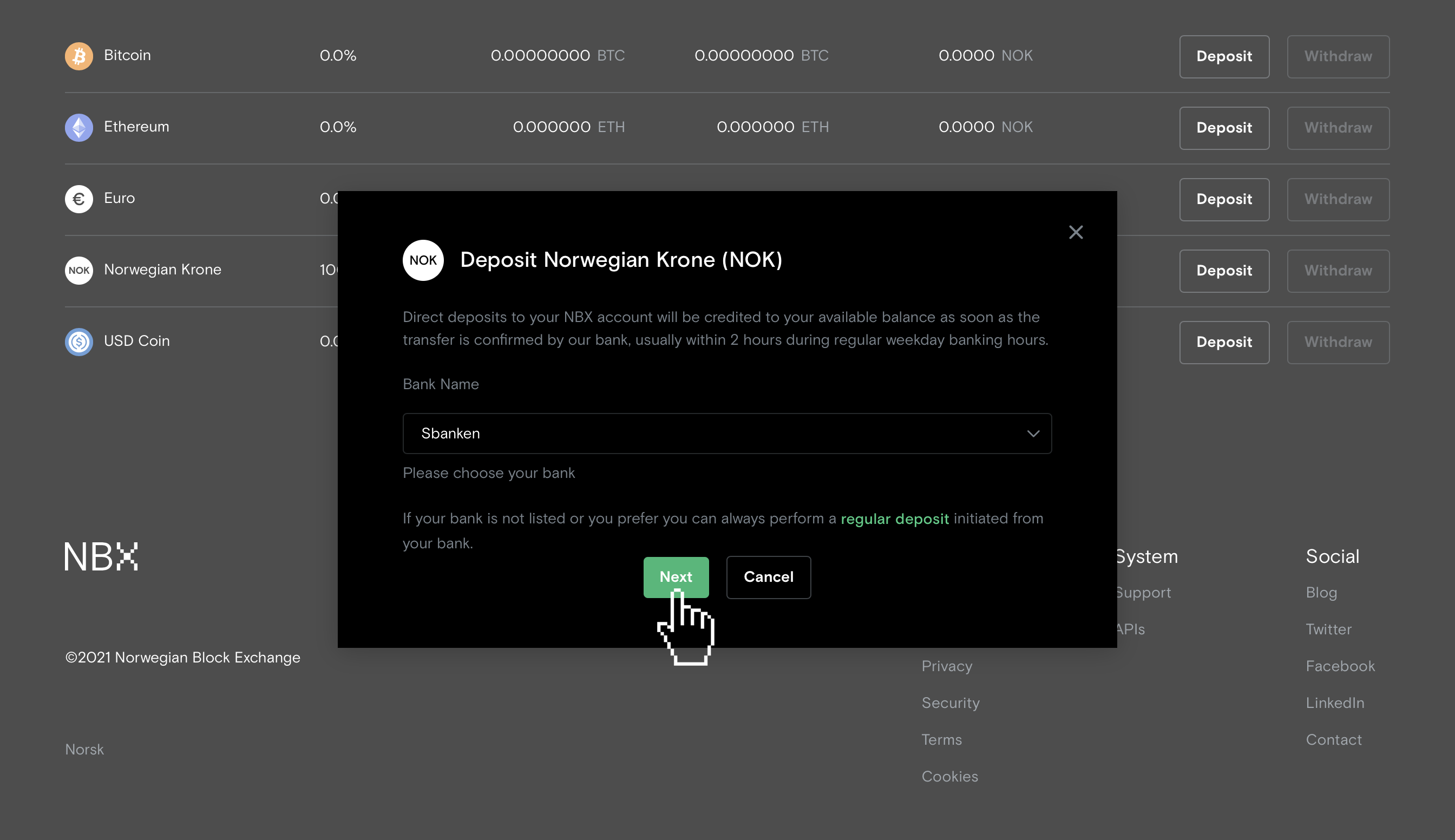Click the USD Coin icon
The image size is (1455, 840).
[79, 342]
